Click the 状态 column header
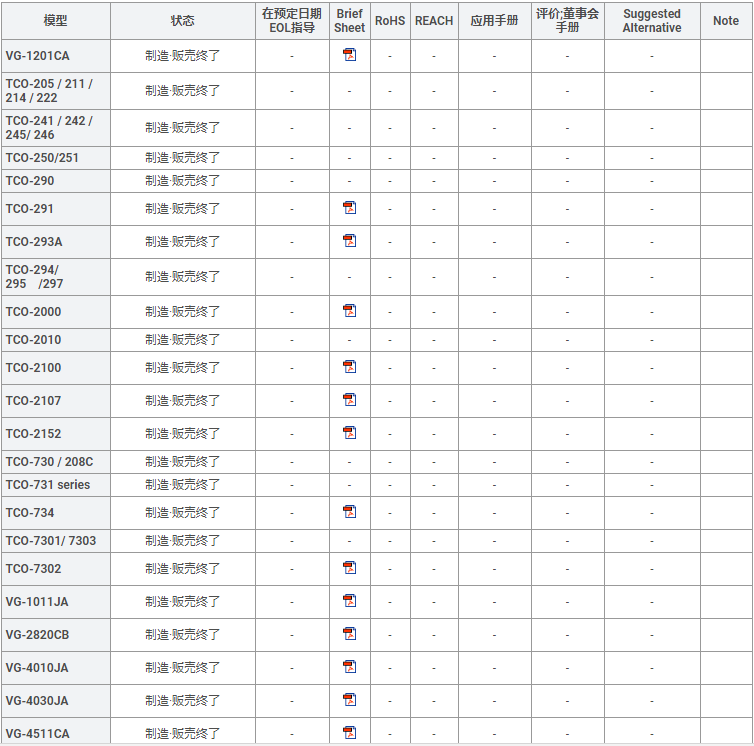The width and height of the screenshot is (754, 746). click(x=182, y=21)
